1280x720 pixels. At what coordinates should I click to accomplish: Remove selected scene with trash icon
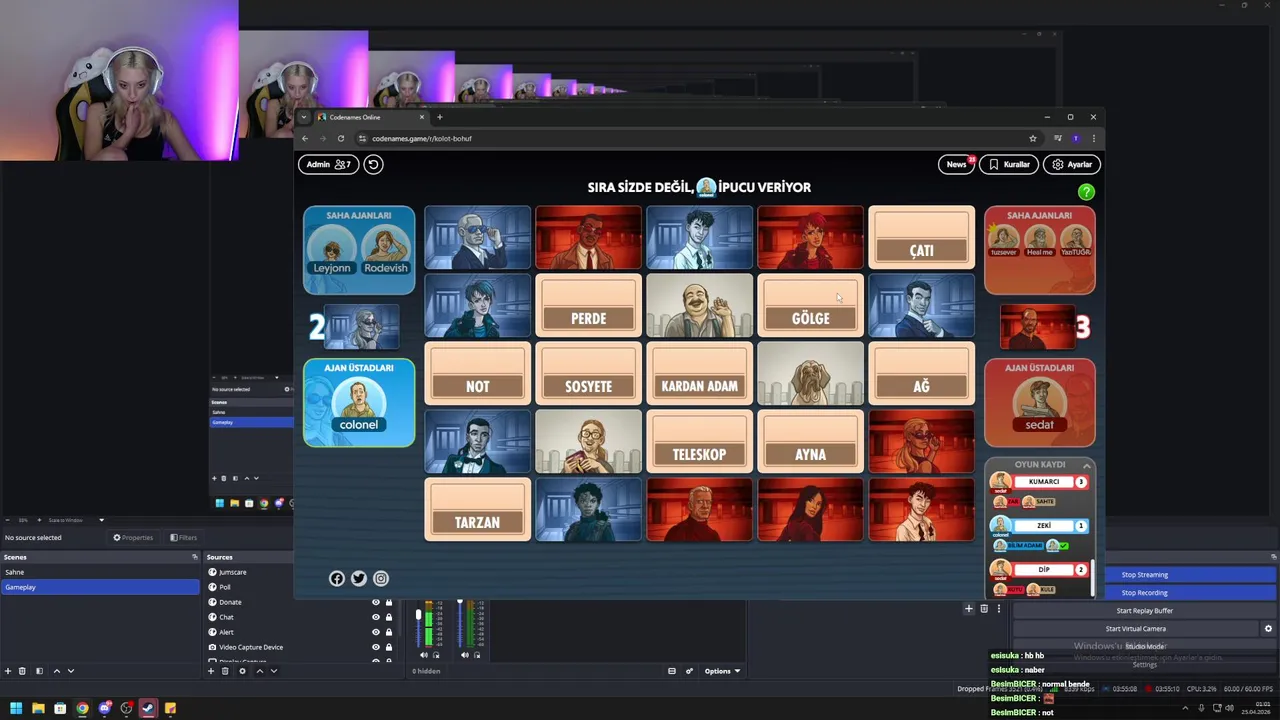click(22, 671)
